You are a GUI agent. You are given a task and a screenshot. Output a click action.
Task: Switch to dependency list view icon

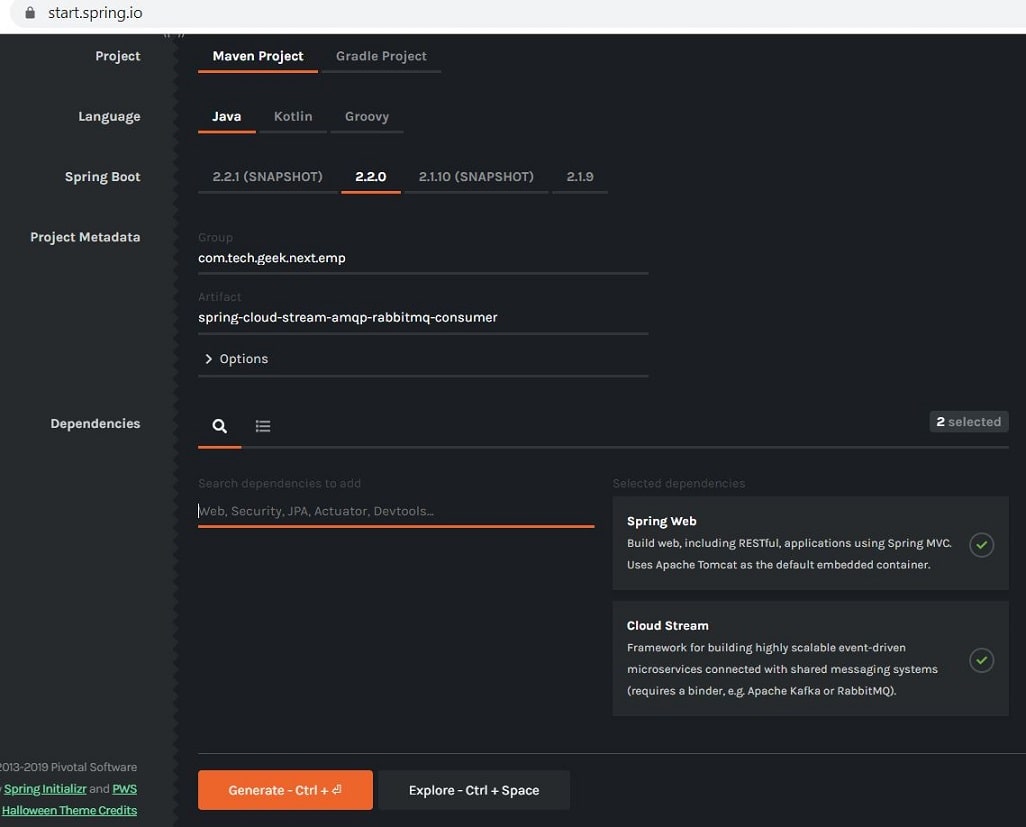(x=263, y=426)
